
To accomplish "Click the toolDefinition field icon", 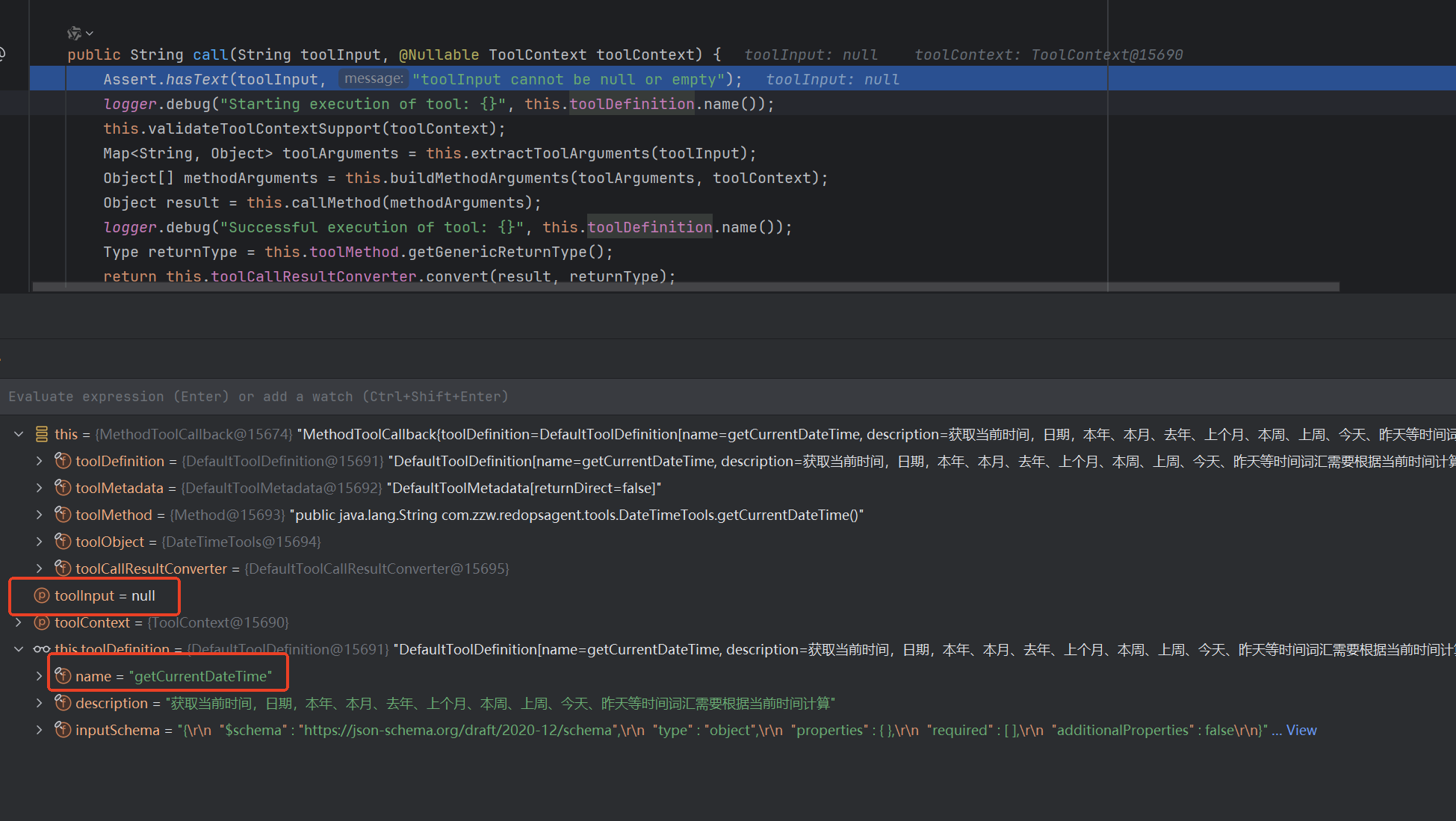I will point(63,461).
